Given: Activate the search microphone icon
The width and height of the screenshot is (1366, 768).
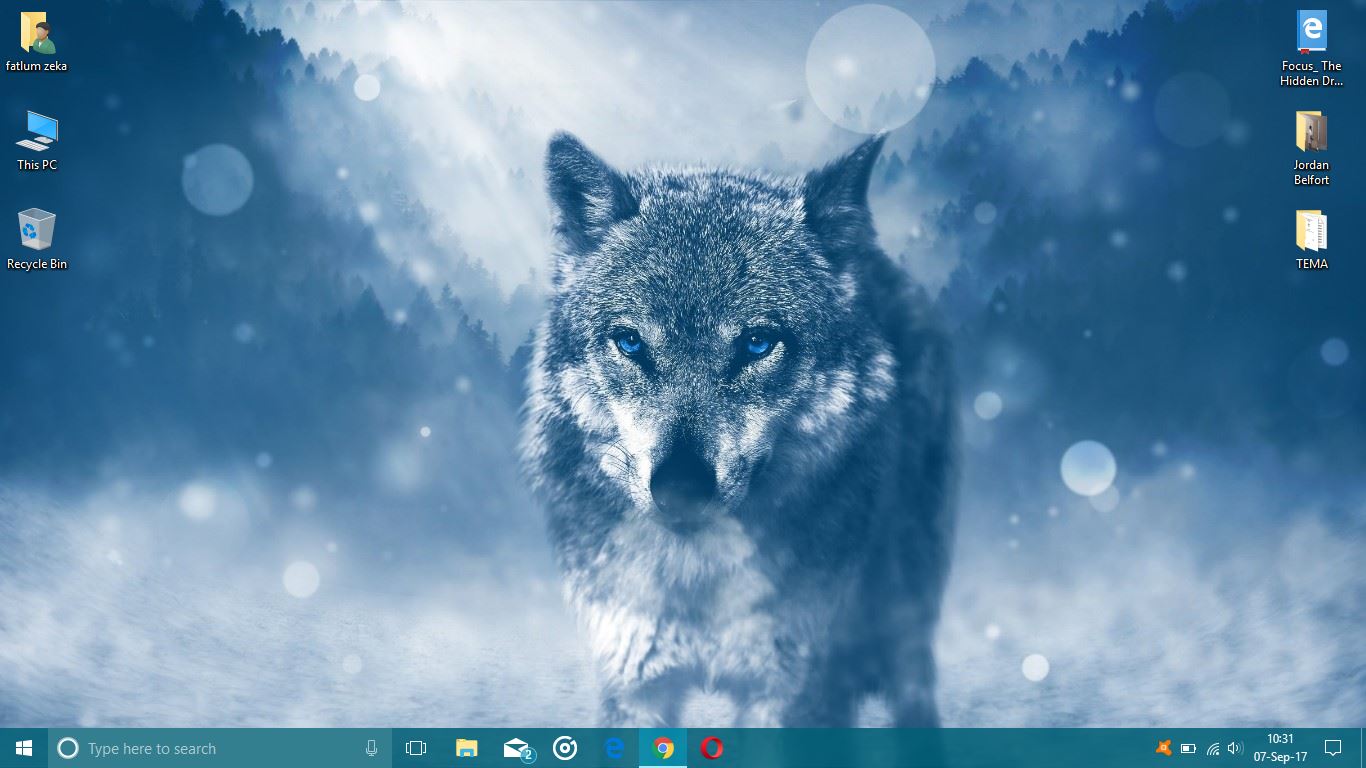Looking at the screenshot, I should tap(371, 748).
